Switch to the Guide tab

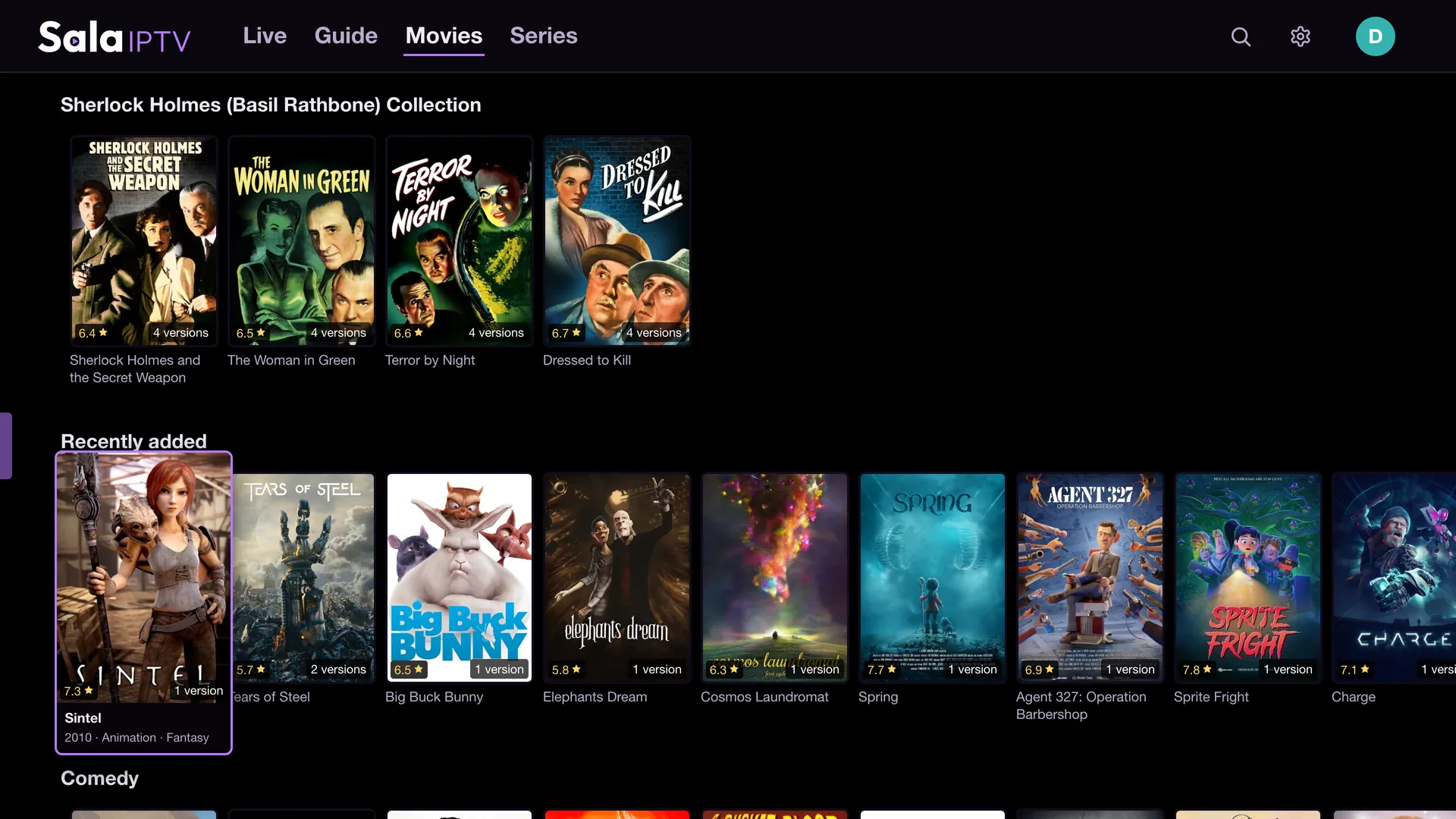click(346, 36)
